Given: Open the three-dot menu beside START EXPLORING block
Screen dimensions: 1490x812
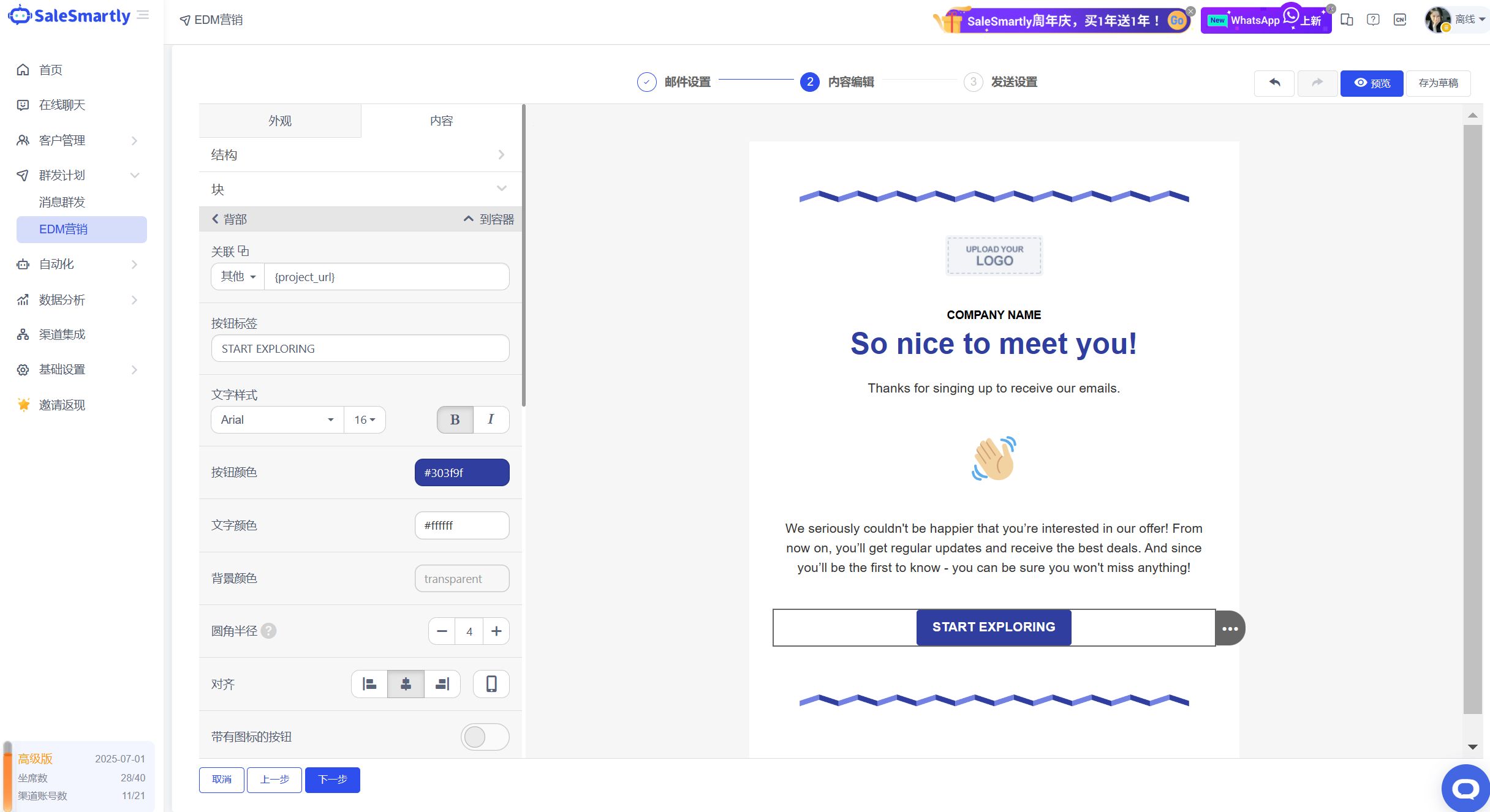Looking at the screenshot, I should 1230,628.
